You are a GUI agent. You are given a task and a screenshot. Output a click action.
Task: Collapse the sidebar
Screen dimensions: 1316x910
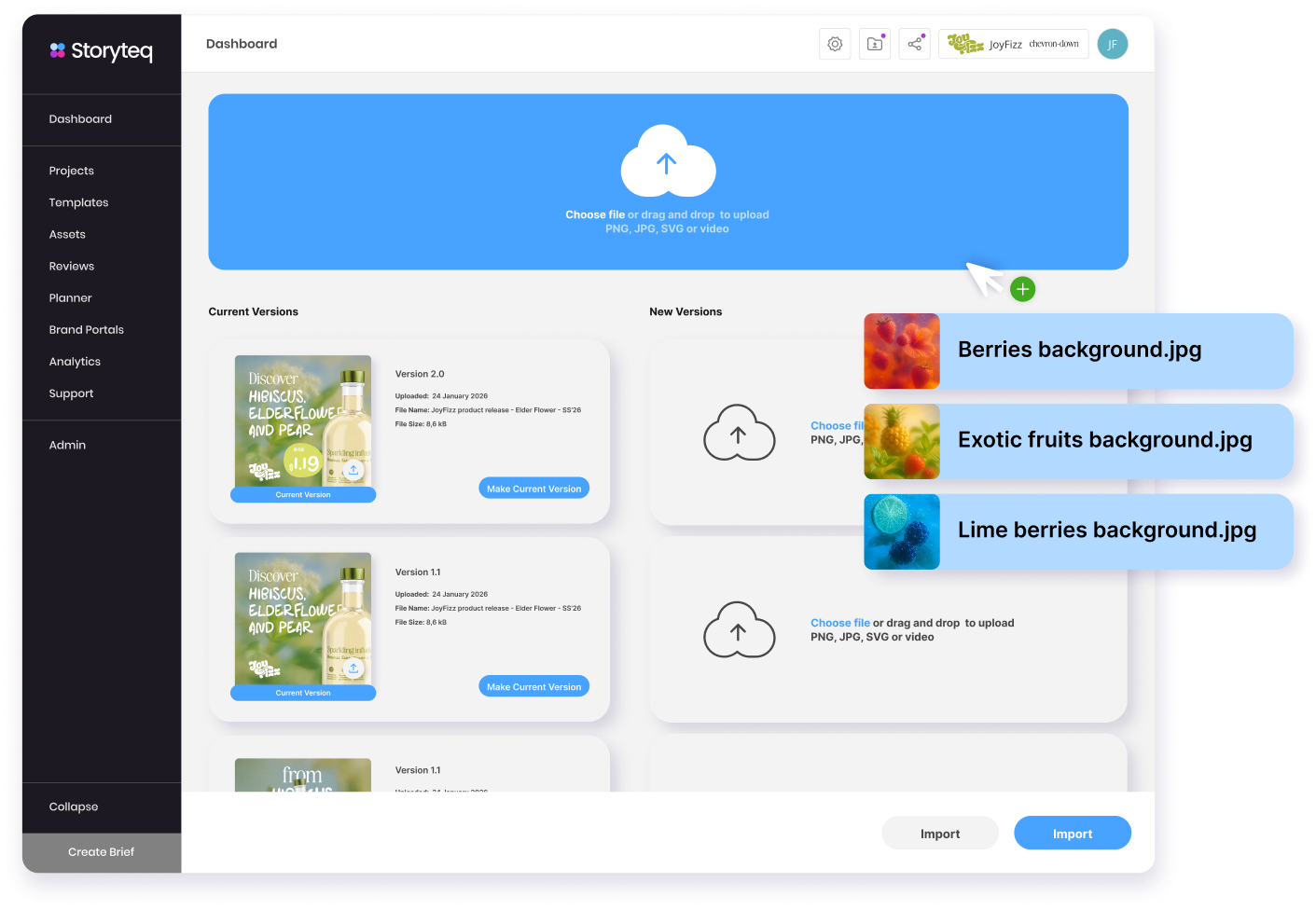[74, 807]
